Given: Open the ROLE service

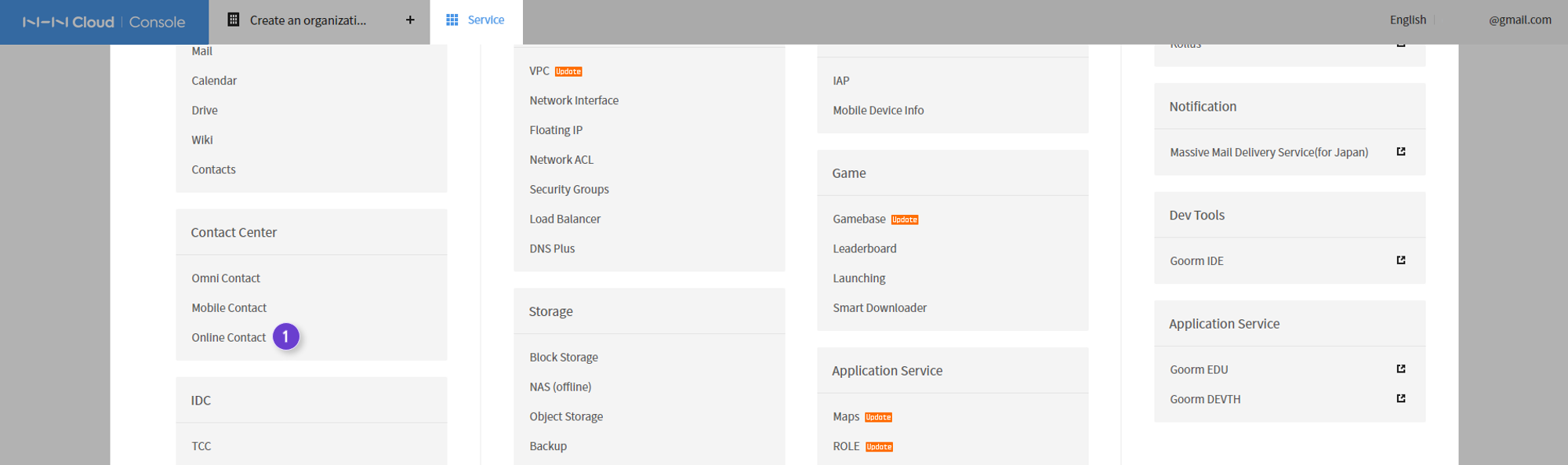Looking at the screenshot, I should (846, 447).
